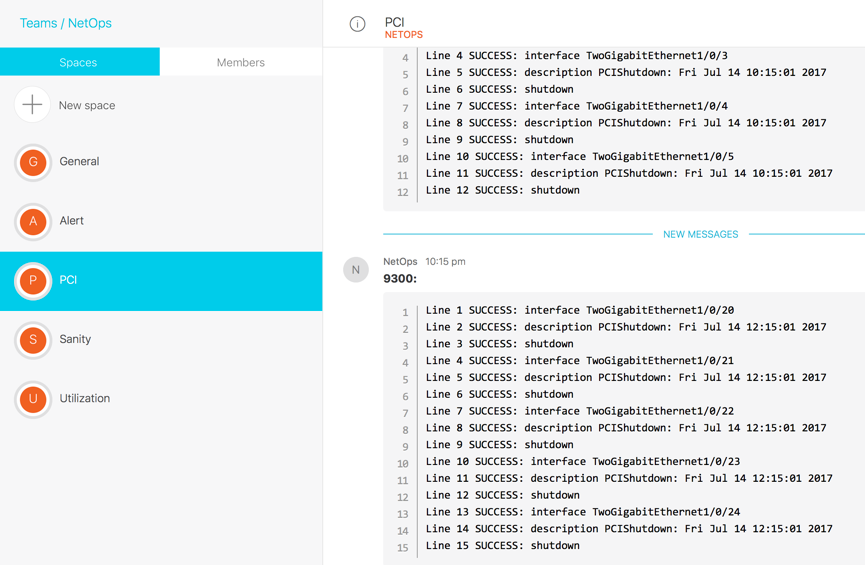Open the General space by name

[x=79, y=162]
